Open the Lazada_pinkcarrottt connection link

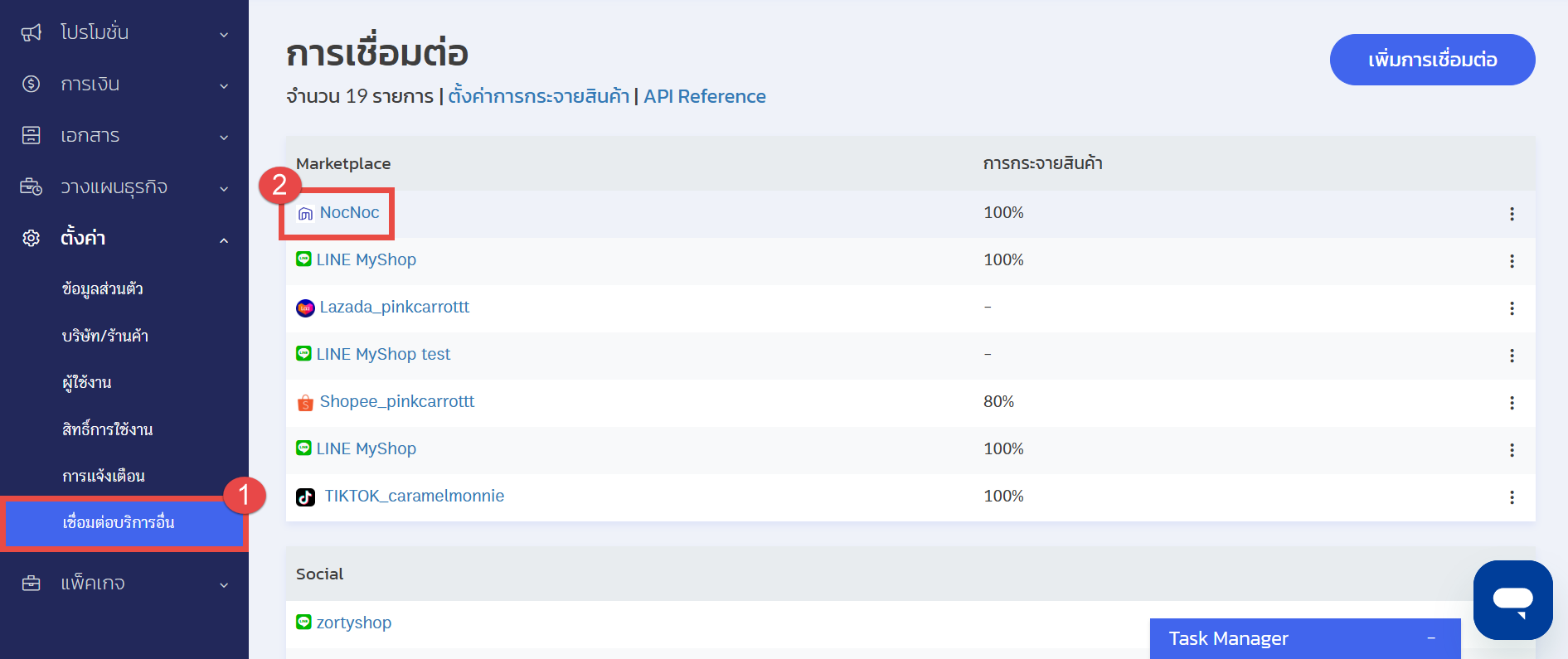[394, 307]
